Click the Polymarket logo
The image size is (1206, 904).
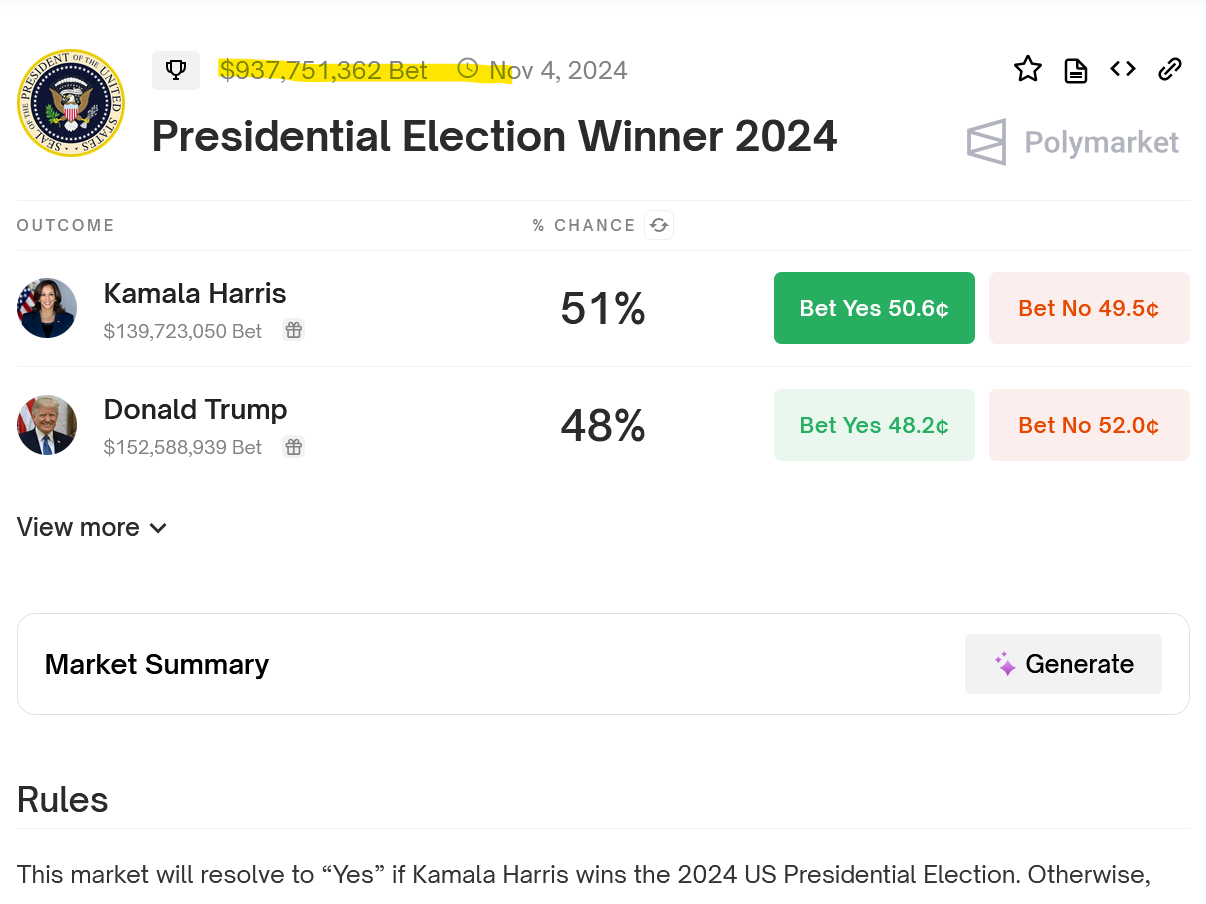pos(1072,142)
